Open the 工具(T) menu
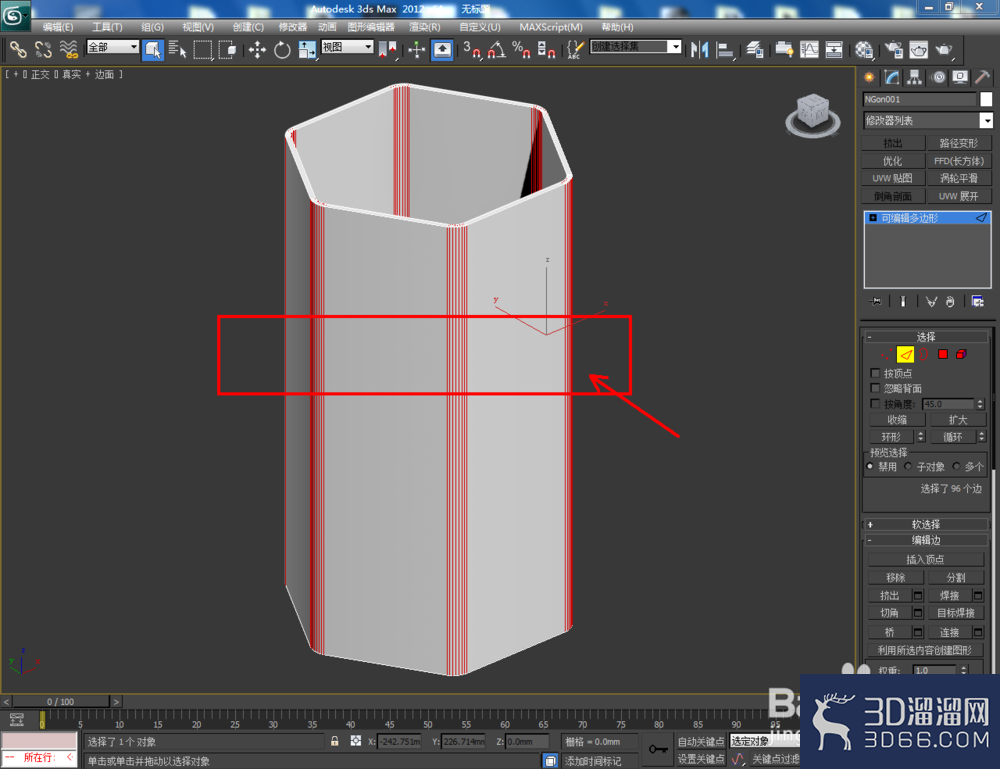Viewport: 1000px width, 769px height. (x=107, y=27)
